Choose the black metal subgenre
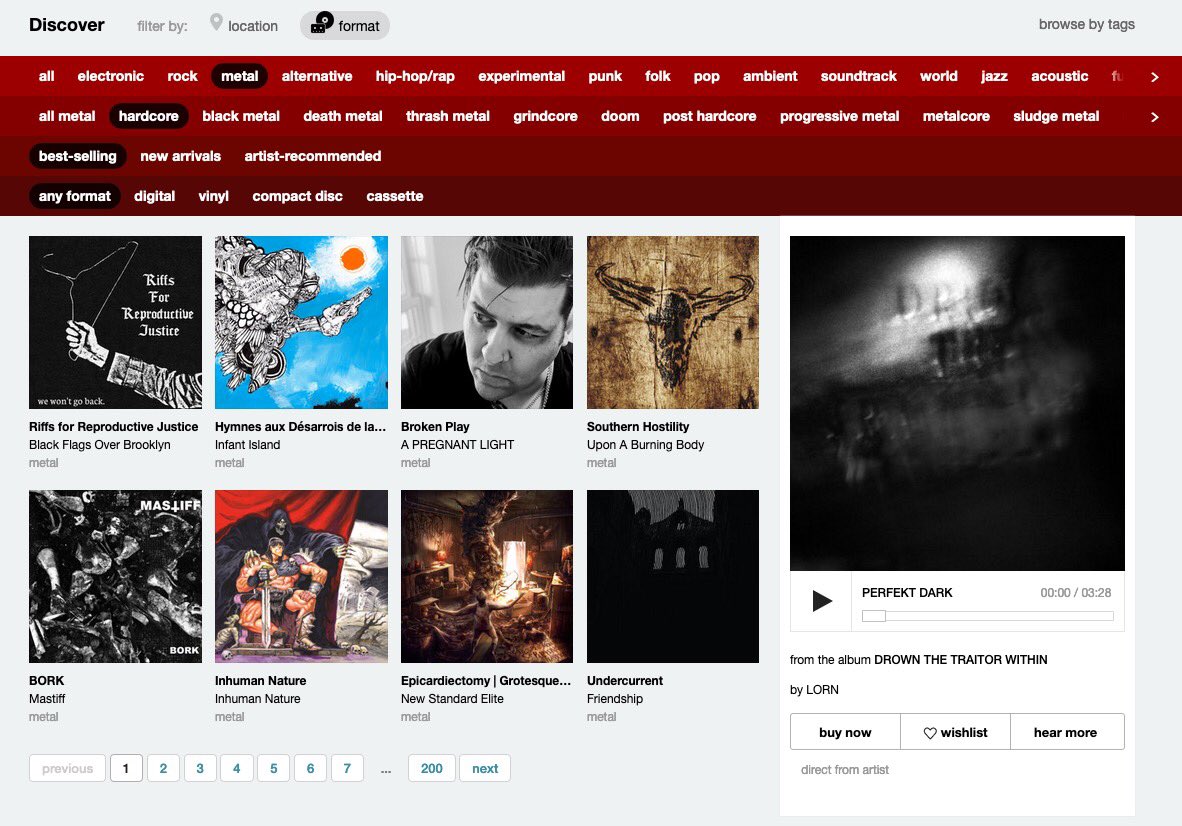The width and height of the screenshot is (1182, 826). click(241, 116)
